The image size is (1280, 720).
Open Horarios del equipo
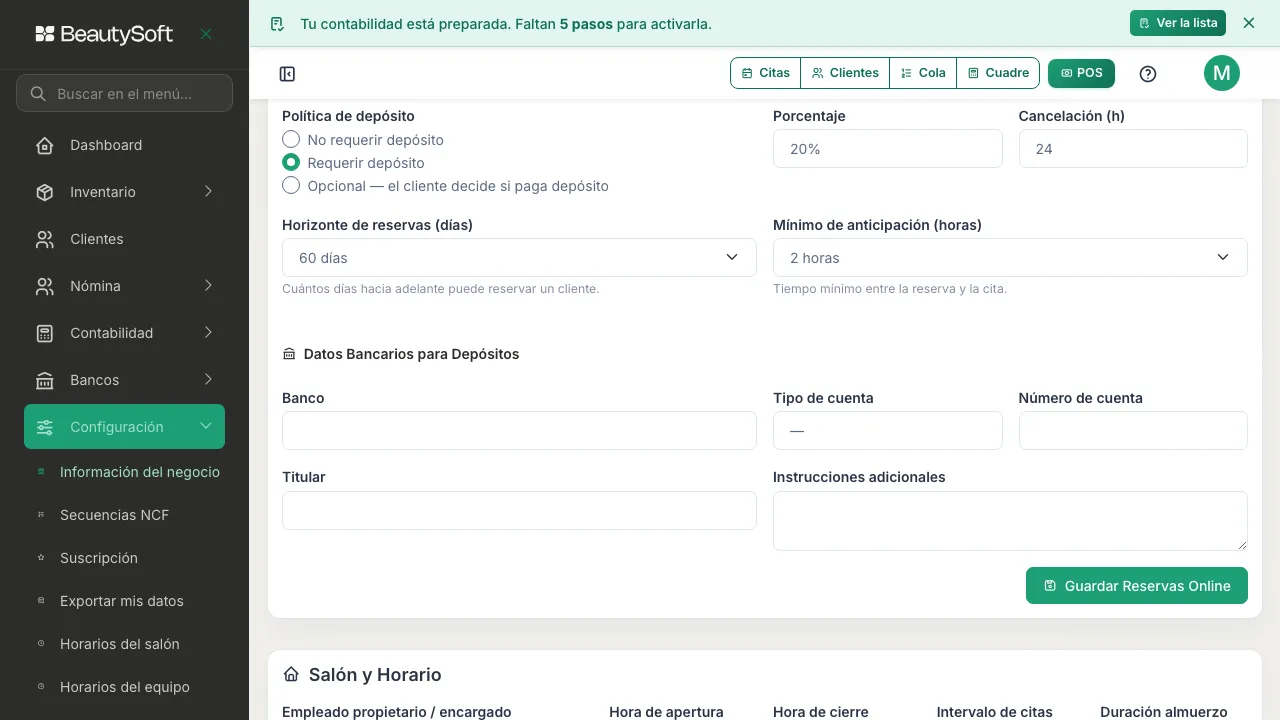[x=124, y=687]
